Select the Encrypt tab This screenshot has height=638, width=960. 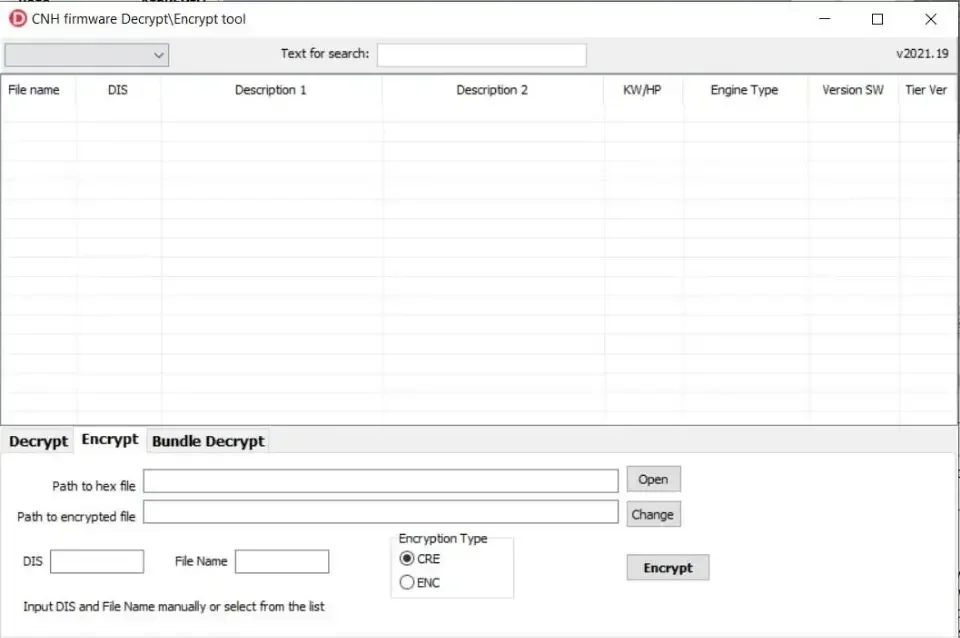[110, 440]
